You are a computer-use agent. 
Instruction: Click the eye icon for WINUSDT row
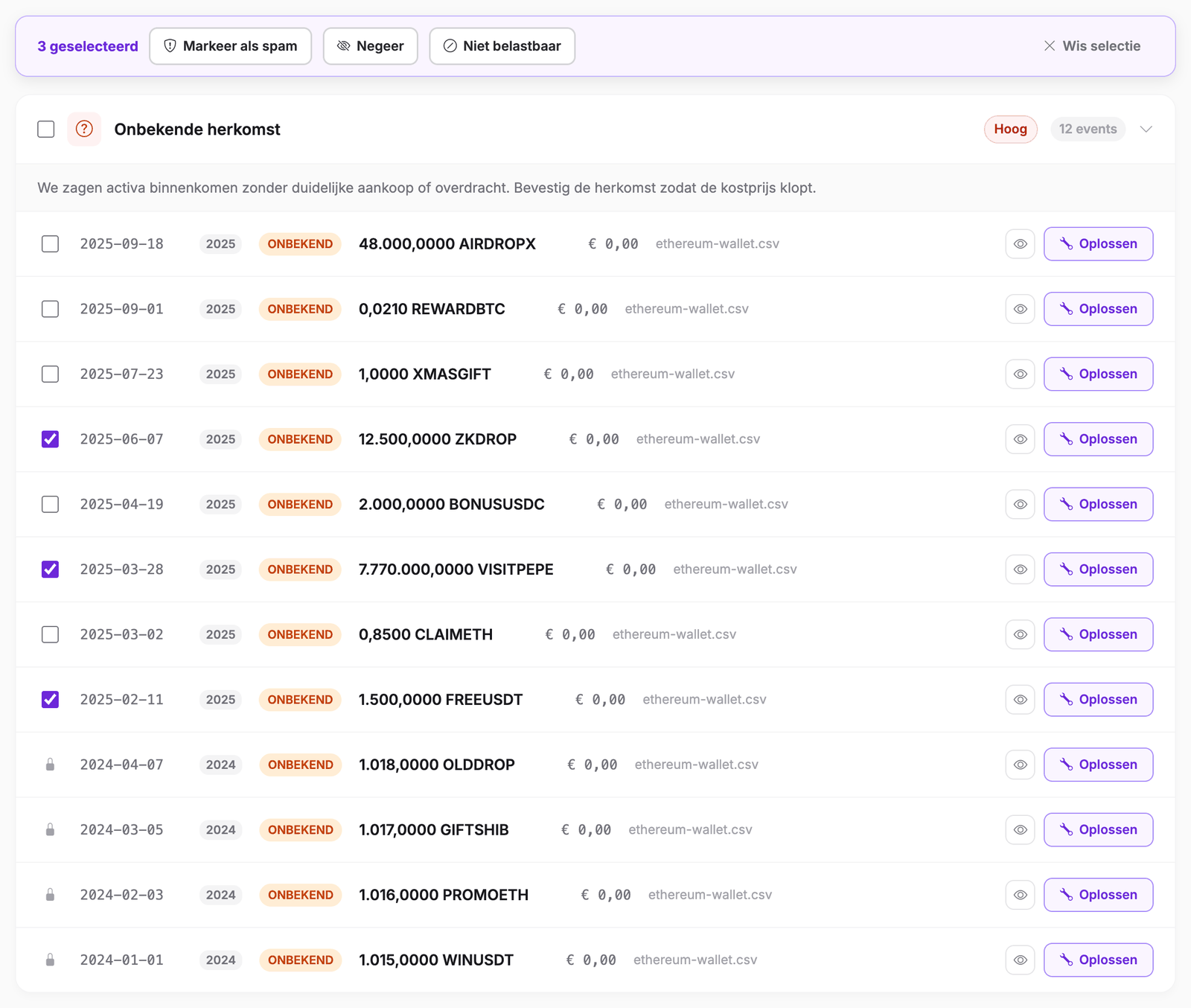(1020, 960)
